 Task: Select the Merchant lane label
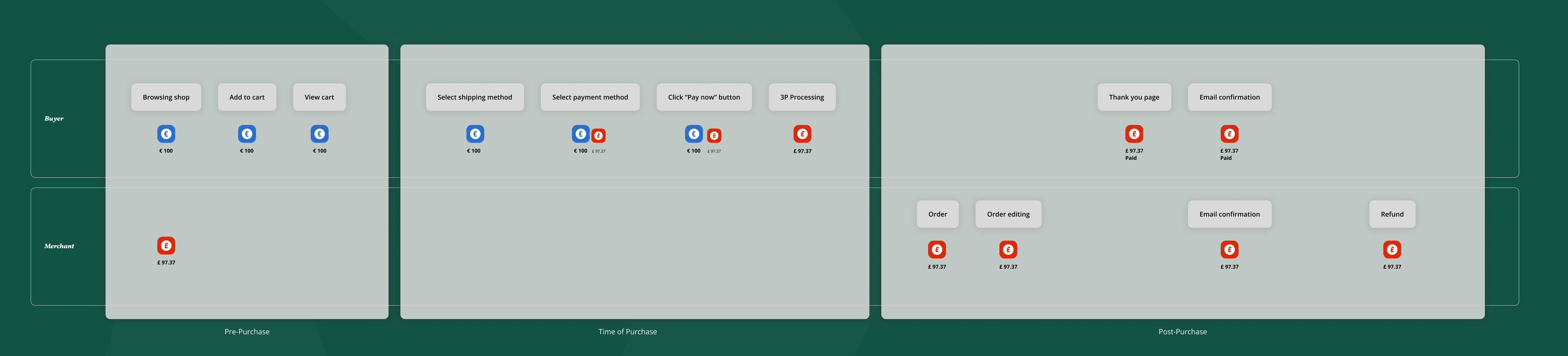(x=59, y=246)
